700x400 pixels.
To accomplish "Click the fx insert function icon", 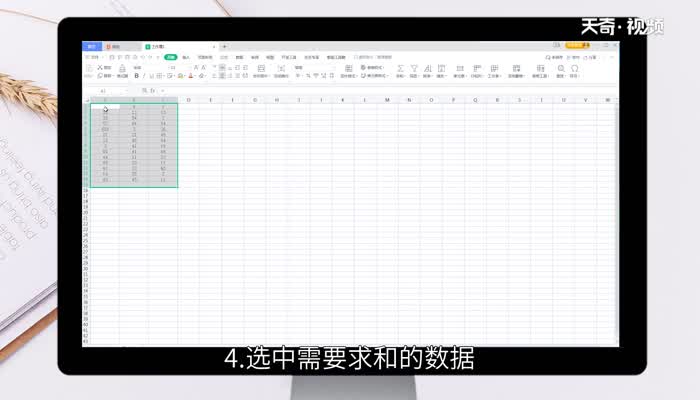I will [153, 91].
